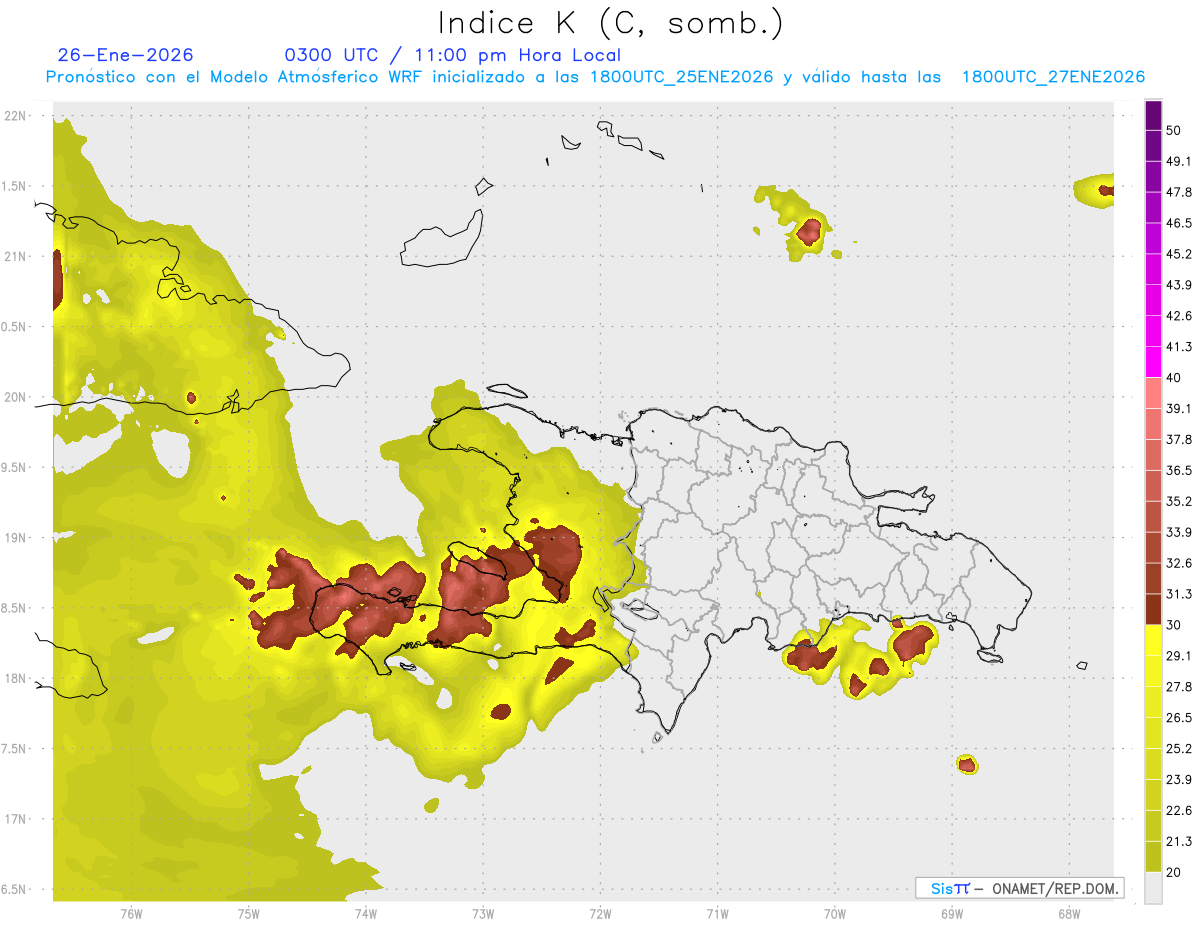Select the "0300 UTC / 11:00 pm Hora Local" text
This screenshot has height=927, width=1200.
(453, 55)
